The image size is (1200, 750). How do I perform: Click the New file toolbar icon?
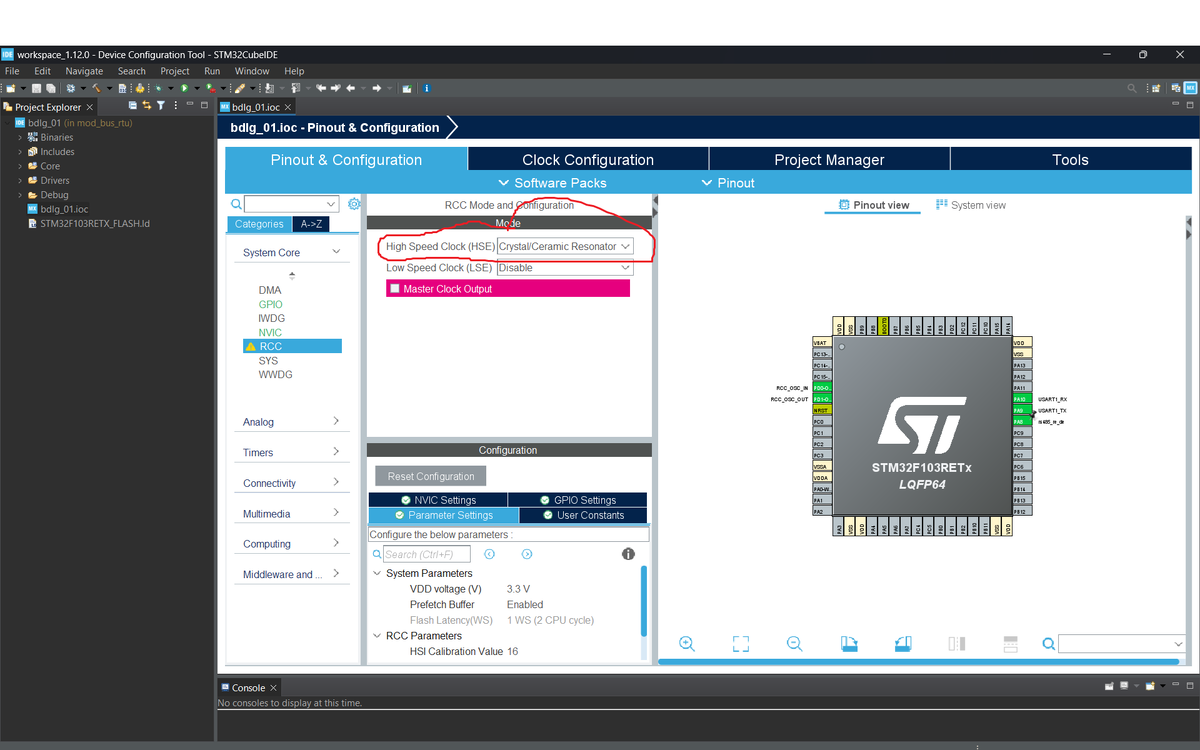10,88
